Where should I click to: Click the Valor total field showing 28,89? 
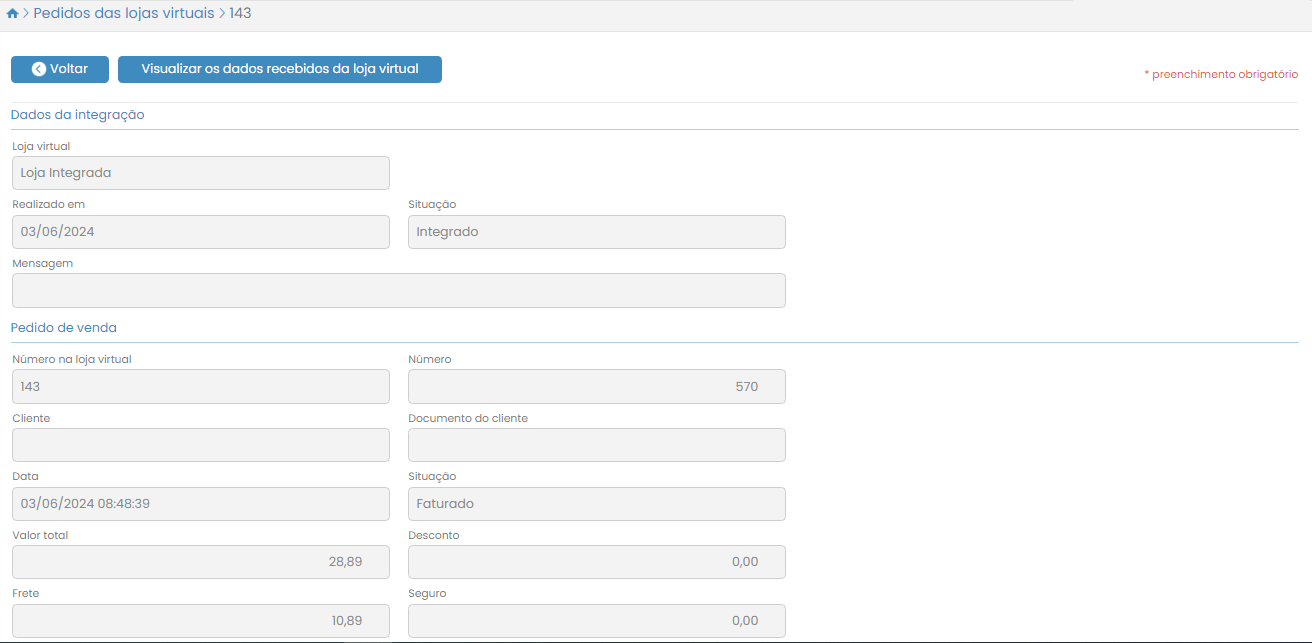[x=200, y=562]
